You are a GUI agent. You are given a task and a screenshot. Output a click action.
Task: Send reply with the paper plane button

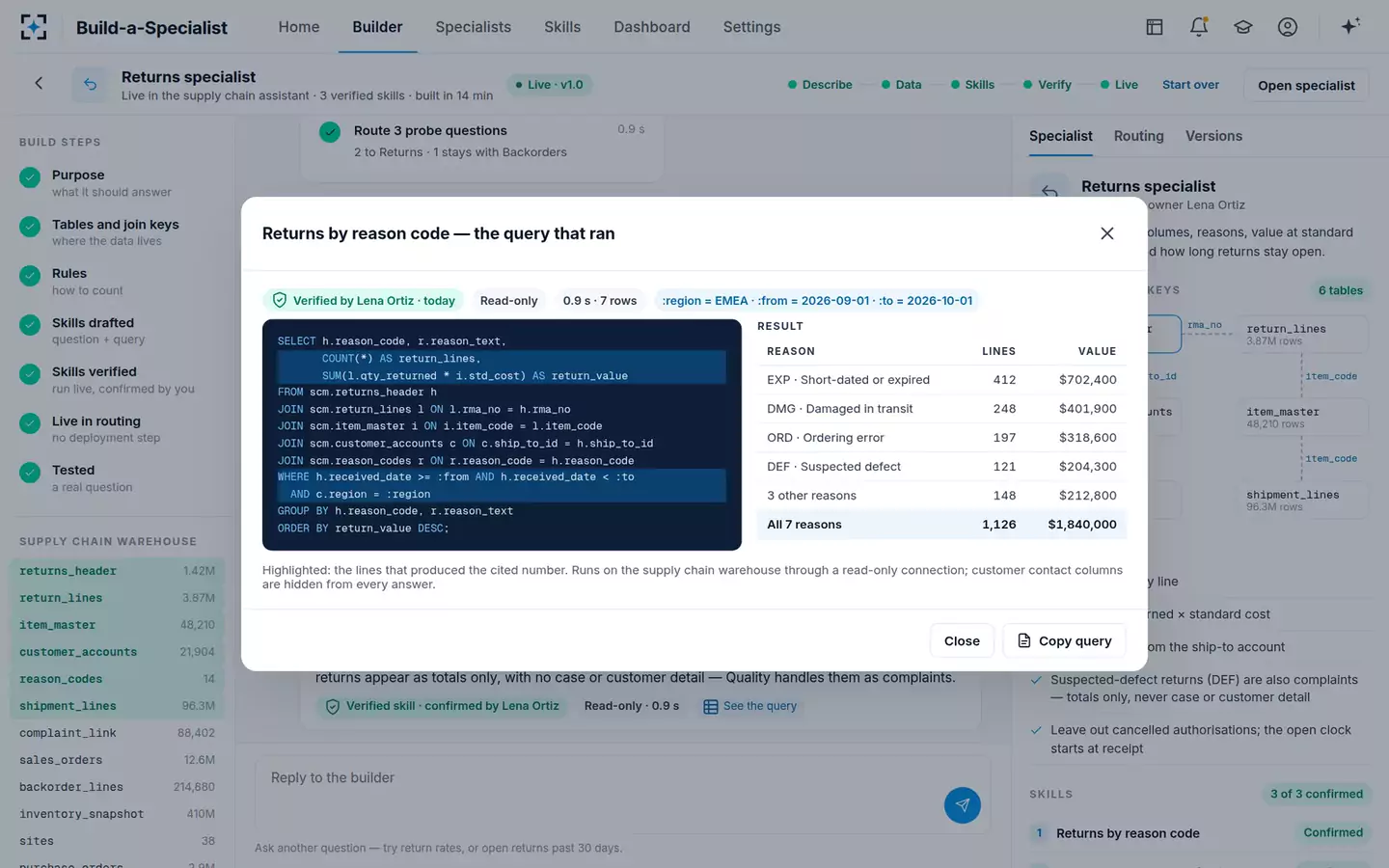[963, 805]
